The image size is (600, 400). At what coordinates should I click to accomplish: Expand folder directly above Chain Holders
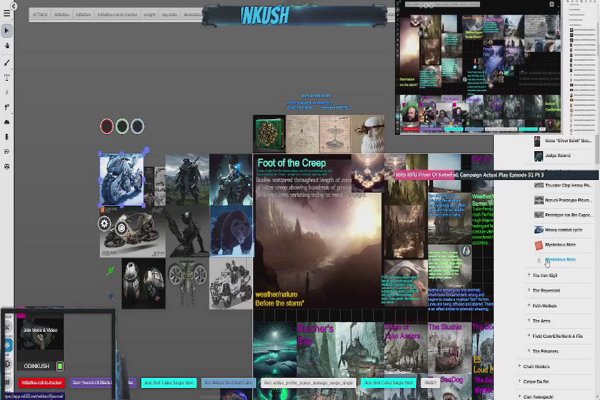[529, 351]
